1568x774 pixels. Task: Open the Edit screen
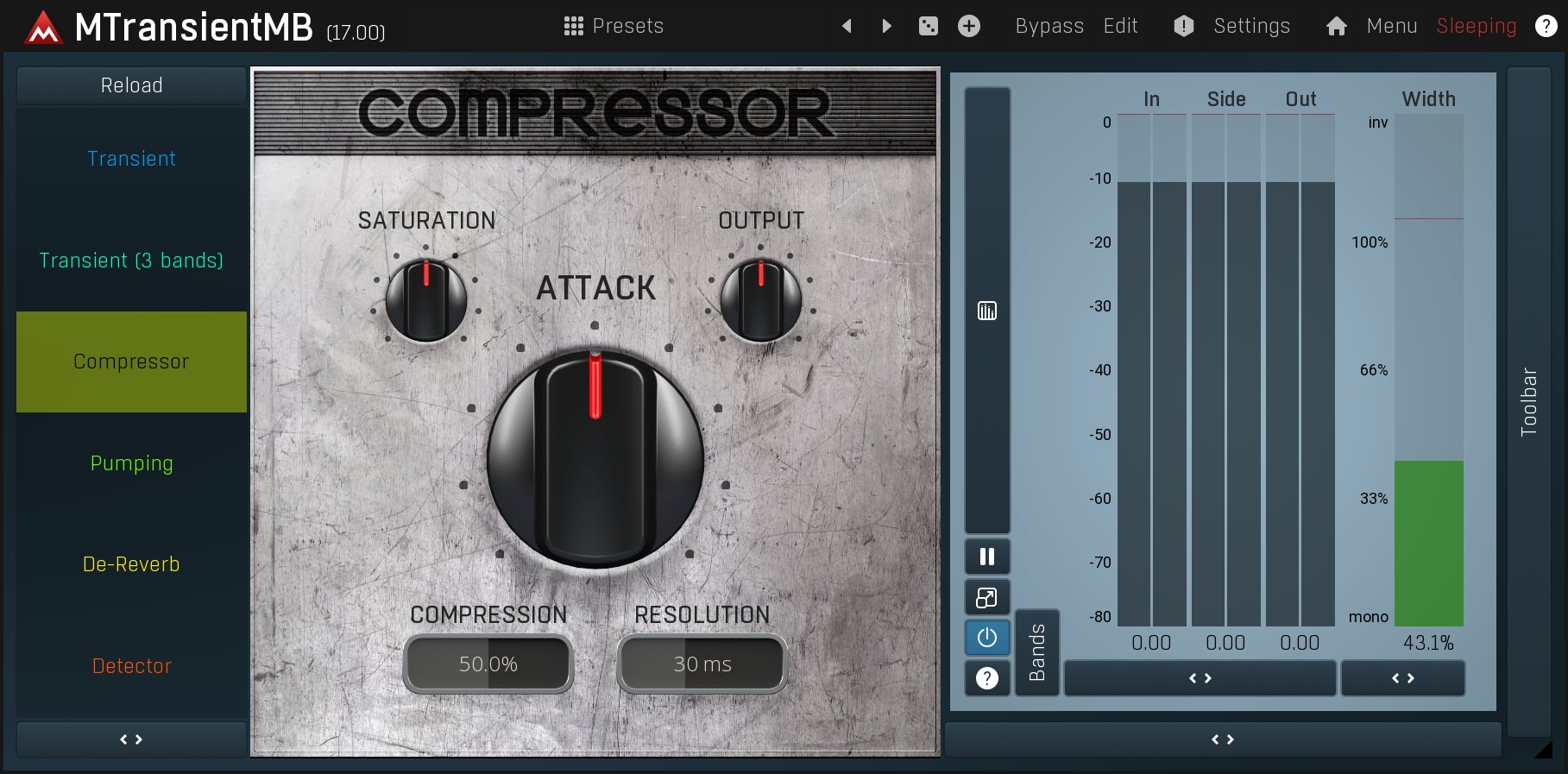tap(1120, 26)
